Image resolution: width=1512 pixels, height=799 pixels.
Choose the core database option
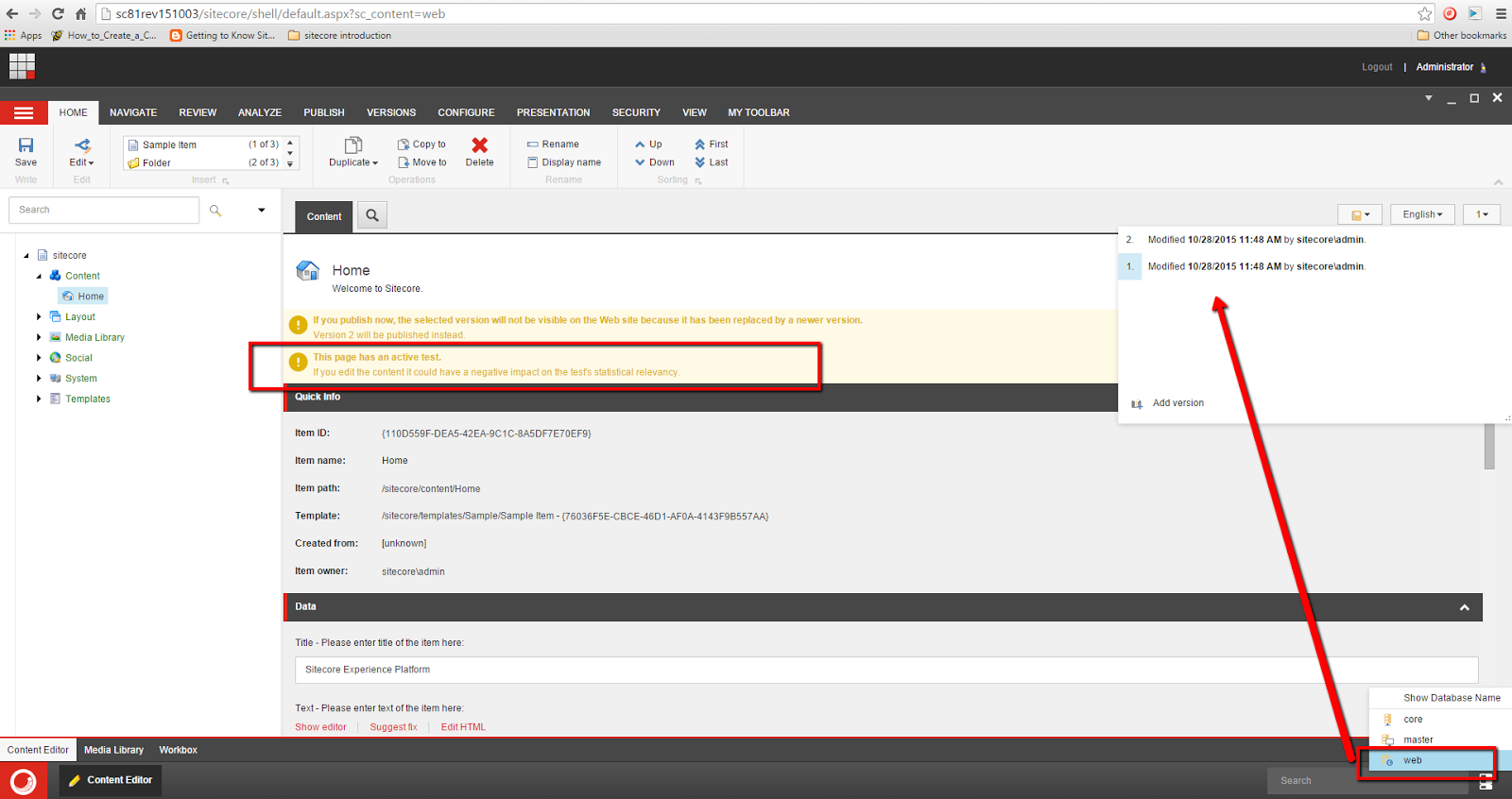tap(1413, 720)
